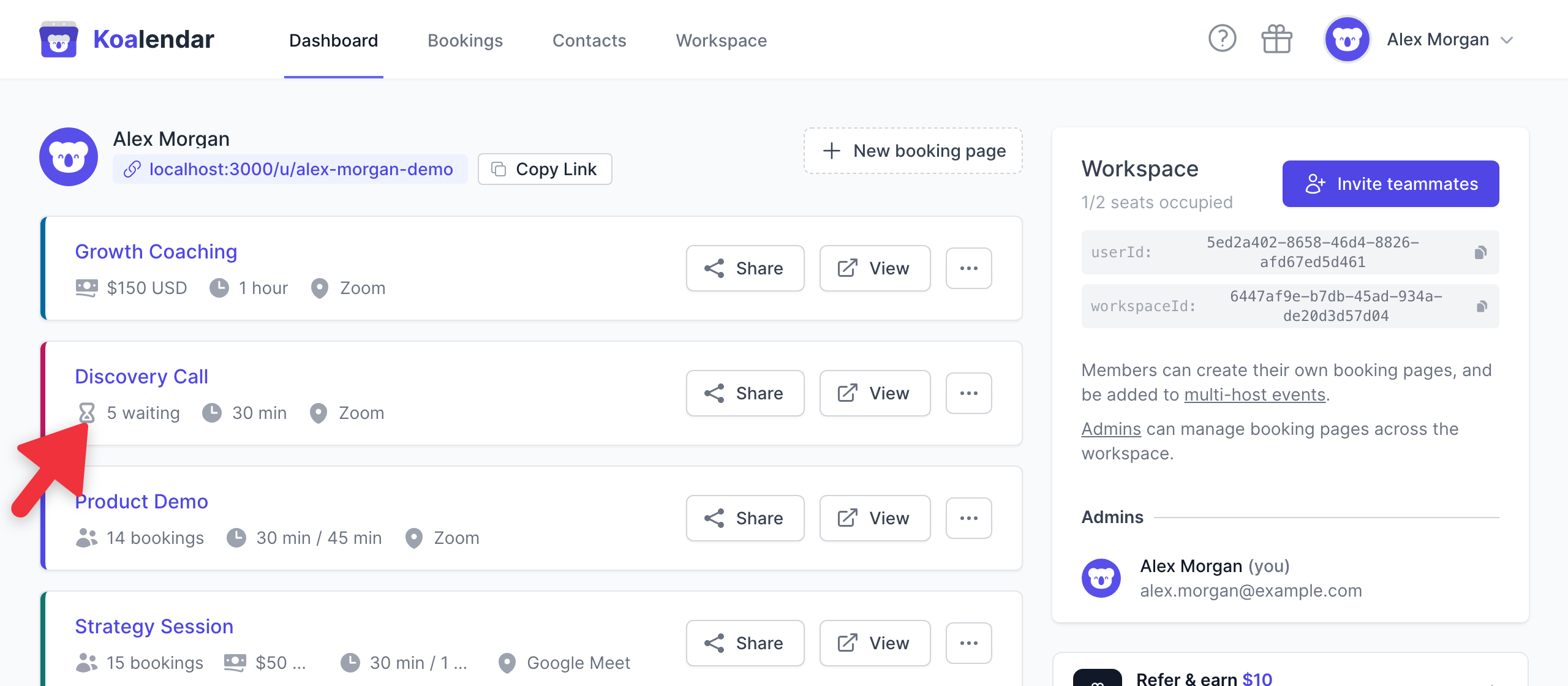Click admin avatar next to alex.morgan@example.com
This screenshot has width=1568, height=686.
pyautogui.click(x=1101, y=578)
